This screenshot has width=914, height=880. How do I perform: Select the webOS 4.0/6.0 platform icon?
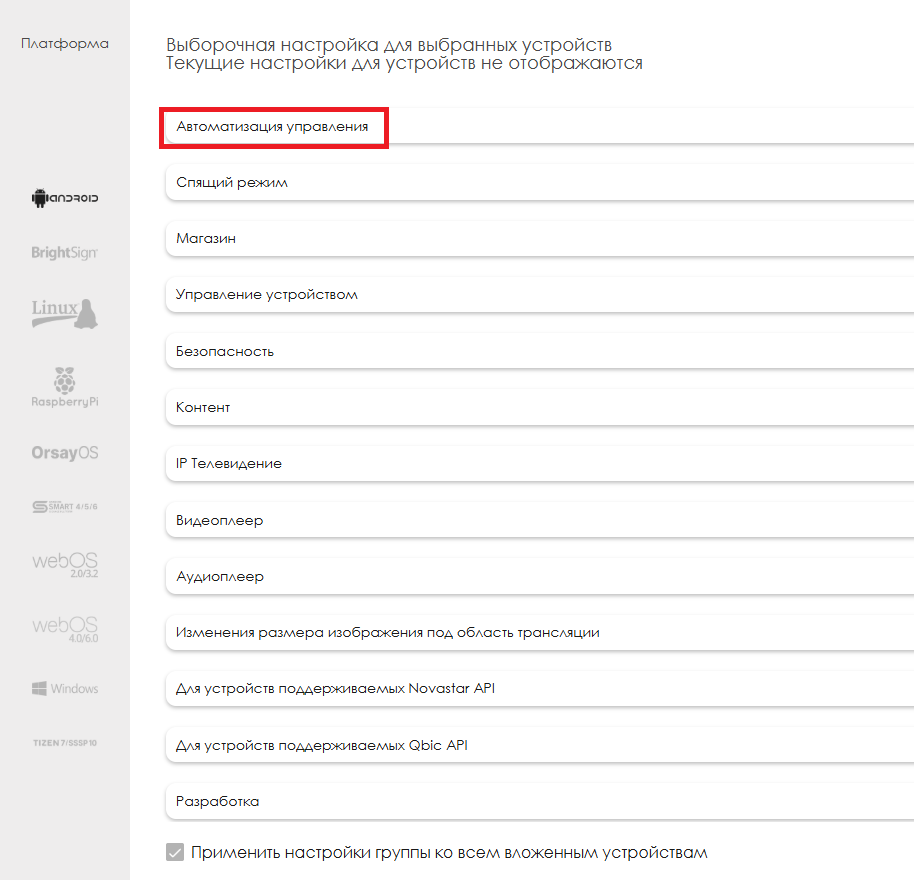point(65,629)
